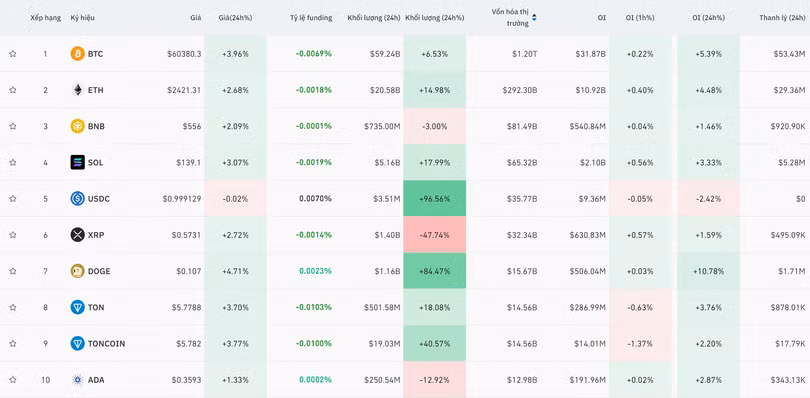
Task: Toggle the star for BNB
Action: click(13, 126)
